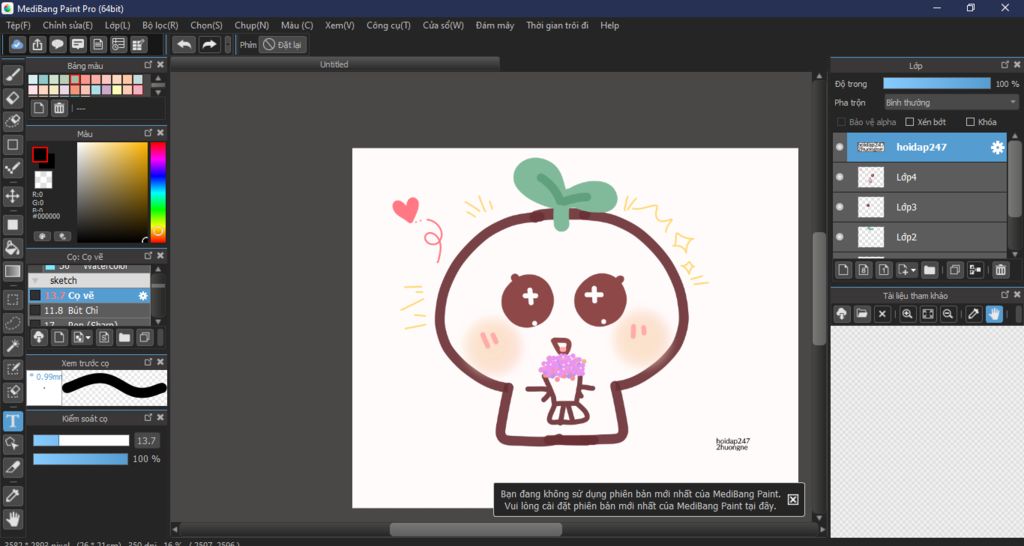Toggle the Bảo vệ alpha checkbox
The image size is (1024, 546).
841,122
